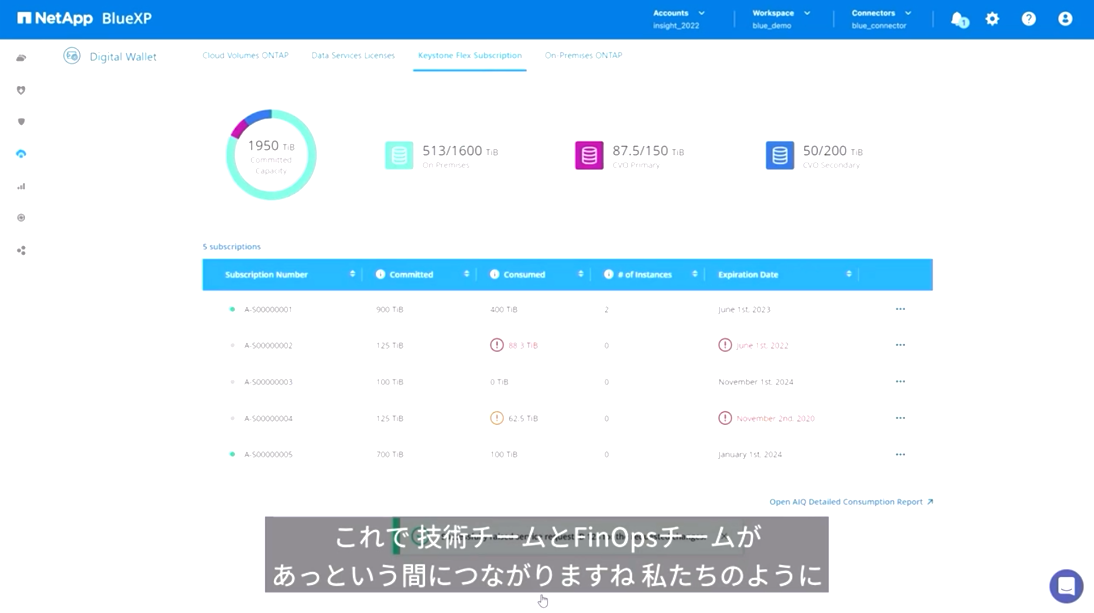The height and width of the screenshot is (613, 1094).
Task: Click the help question mark icon
Action: click(x=1028, y=19)
